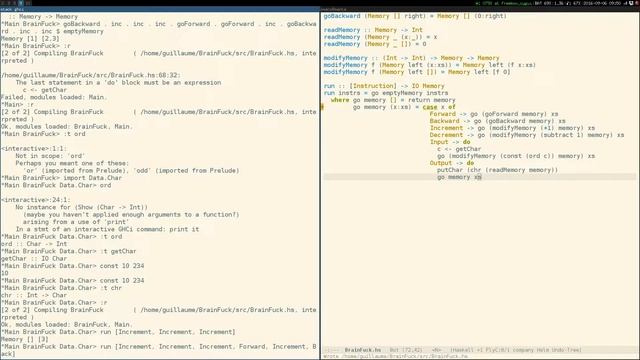640x360 pixels.
Task: Click 'c <- getChar' under Input in the editor
Action: (459, 149)
